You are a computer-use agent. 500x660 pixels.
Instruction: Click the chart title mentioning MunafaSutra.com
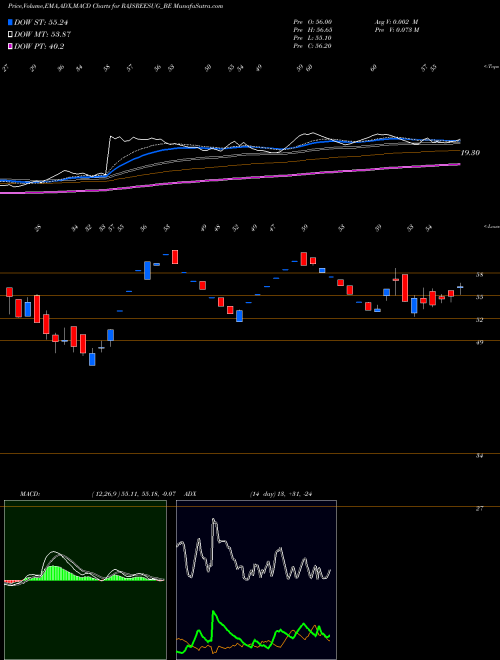[115, 6]
